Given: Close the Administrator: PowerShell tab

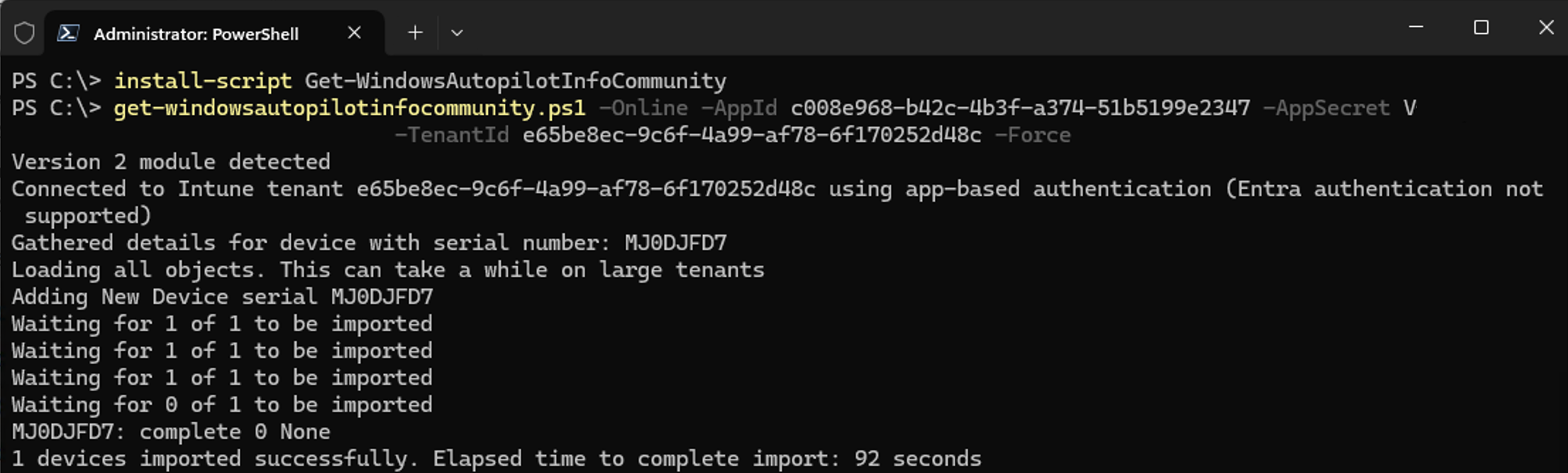Looking at the screenshot, I should (354, 32).
